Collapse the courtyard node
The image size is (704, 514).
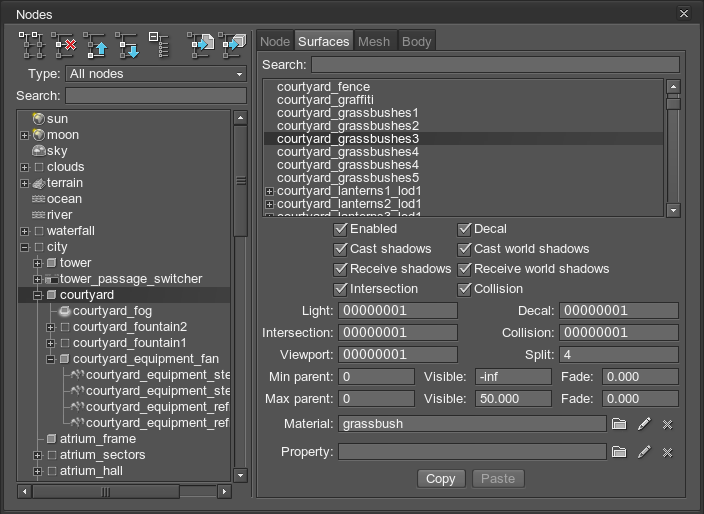(38, 295)
